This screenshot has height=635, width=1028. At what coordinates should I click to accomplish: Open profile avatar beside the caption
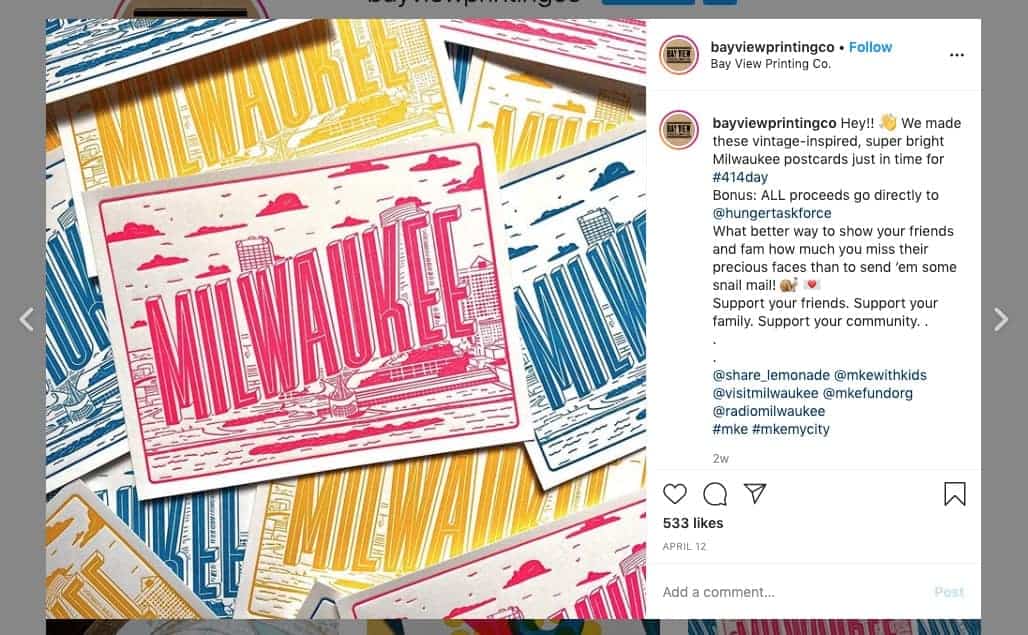pos(679,130)
